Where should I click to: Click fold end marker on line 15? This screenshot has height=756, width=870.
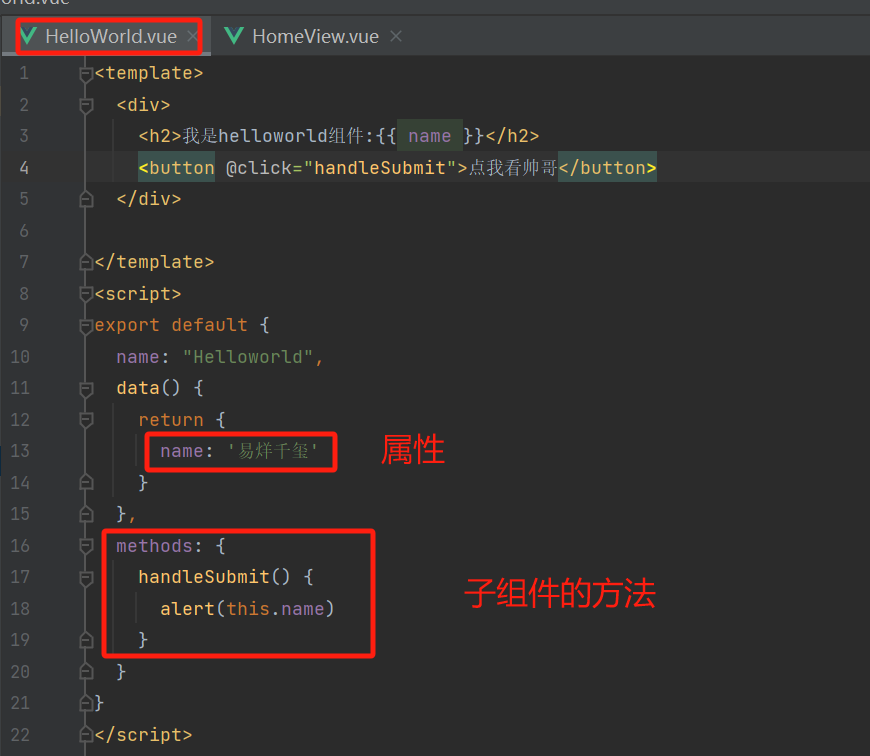coord(86,514)
